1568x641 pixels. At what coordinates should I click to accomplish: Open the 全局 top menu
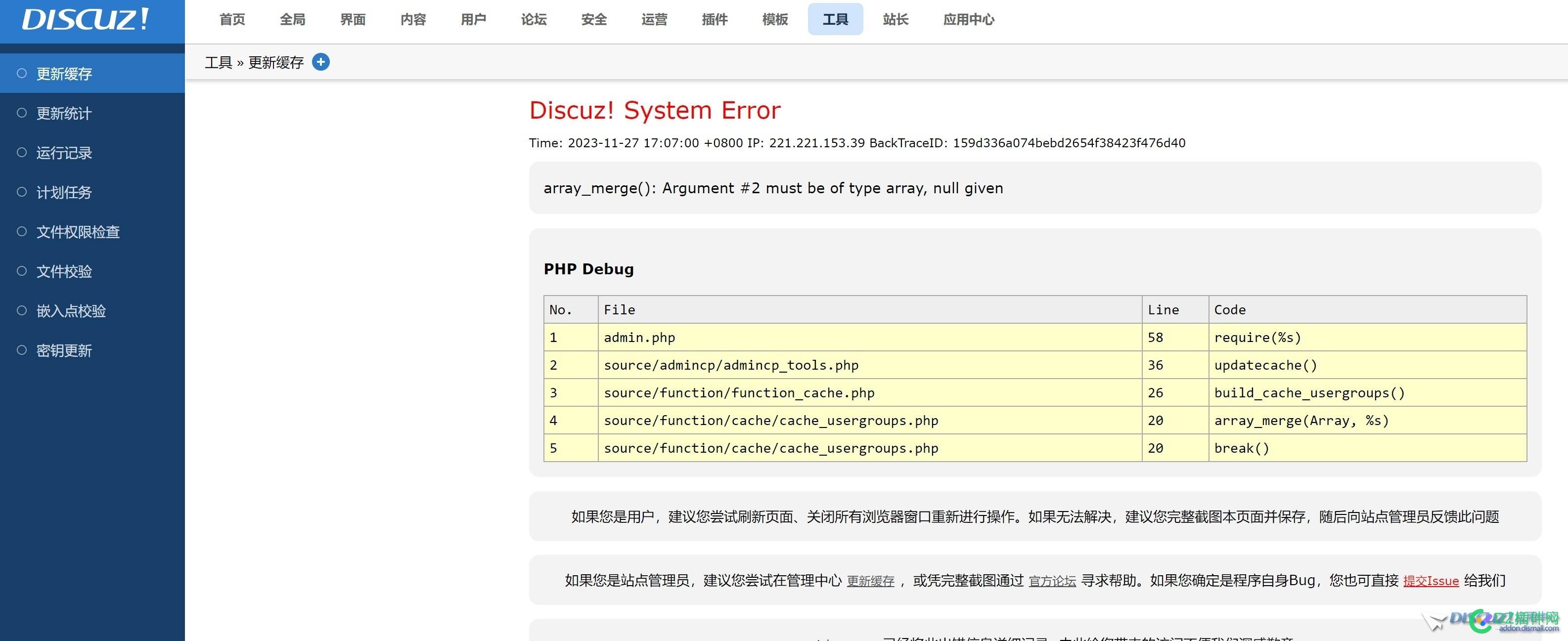[x=292, y=19]
